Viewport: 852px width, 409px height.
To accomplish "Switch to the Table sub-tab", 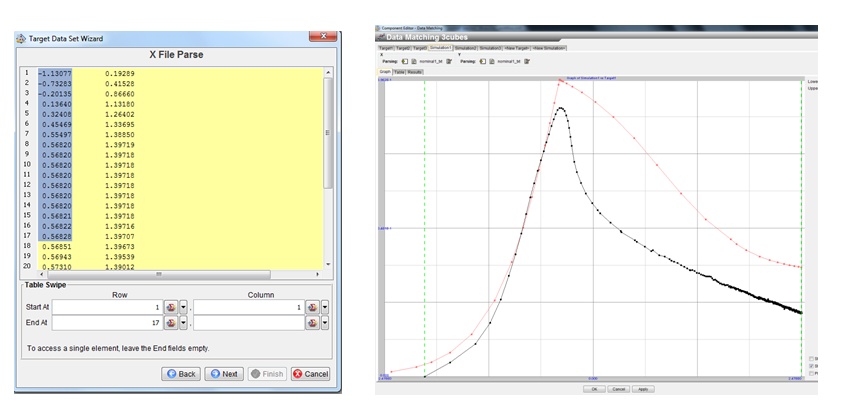I will (x=399, y=72).
